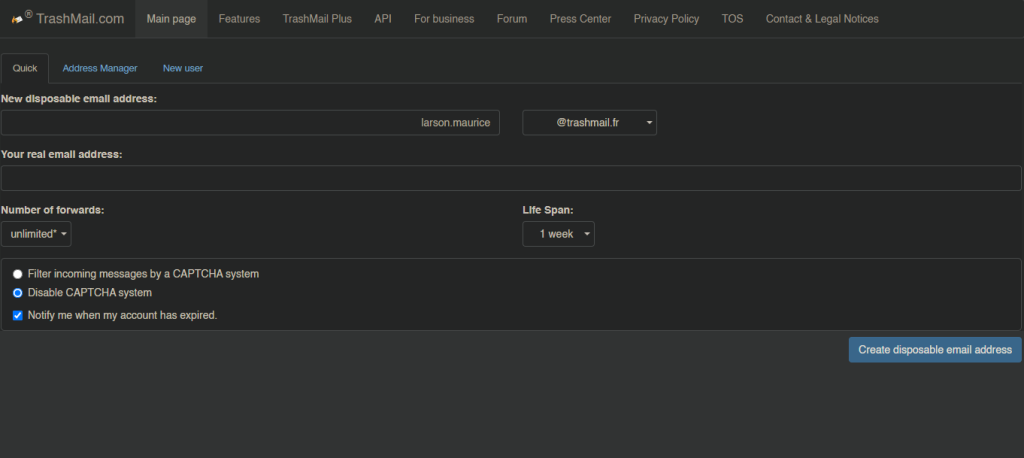Screen dimensions: 1024x458
Task: Open the Number of forwards dropdown
Action: 36,234
